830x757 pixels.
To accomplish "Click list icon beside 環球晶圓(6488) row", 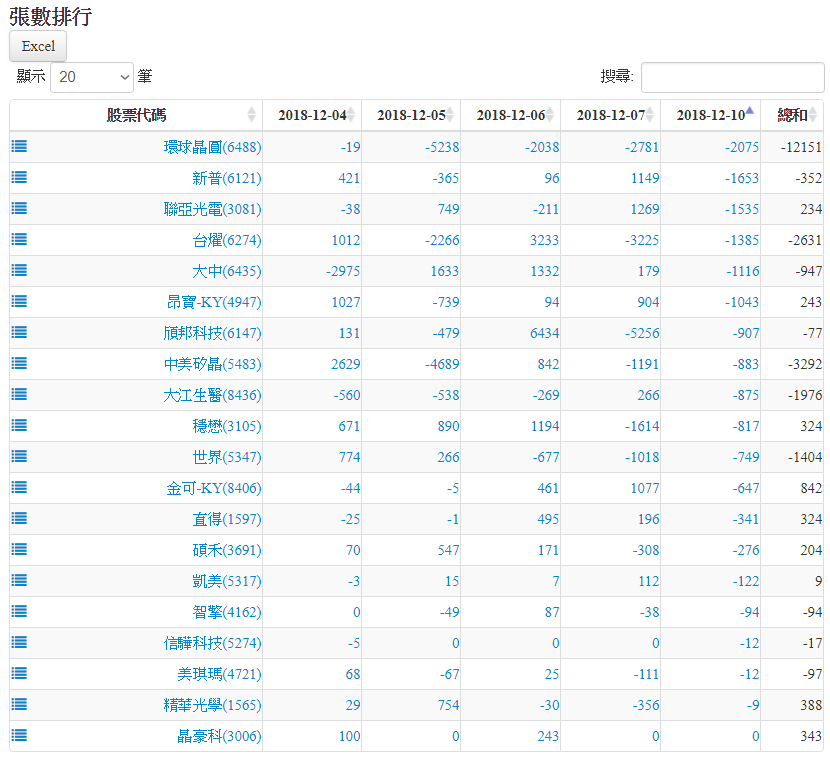I will 19,146.
